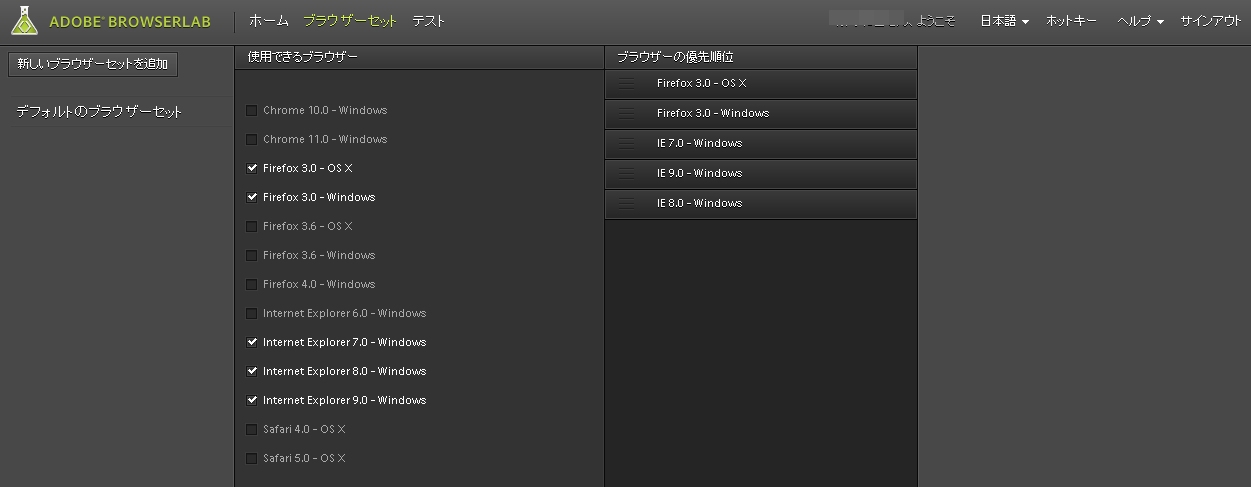
Task: Click 新しいブラウザーセットを追加 button
Action: (x=93, y=64)
